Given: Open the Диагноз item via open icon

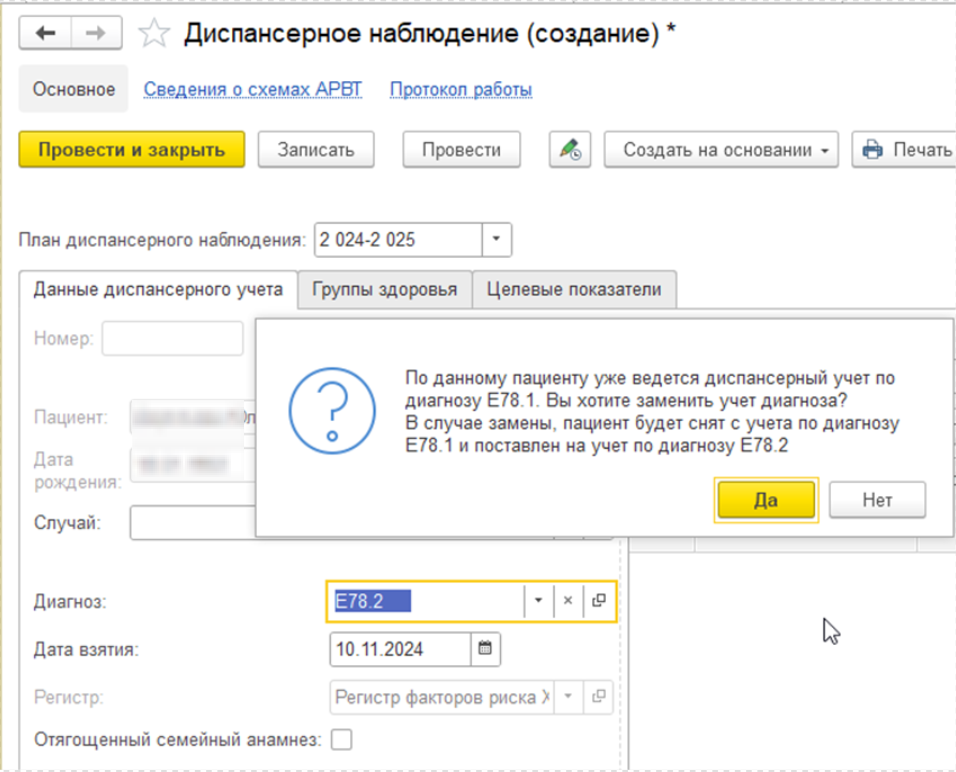Looking at the screenshot, I should pyautogui.click(x=599, y=601).
